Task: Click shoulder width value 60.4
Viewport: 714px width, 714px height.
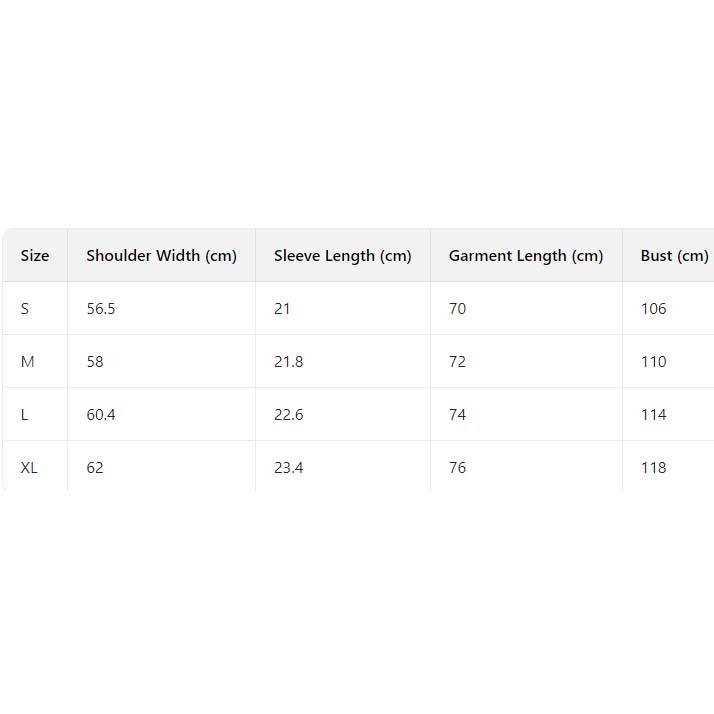Action: point(101,415)
